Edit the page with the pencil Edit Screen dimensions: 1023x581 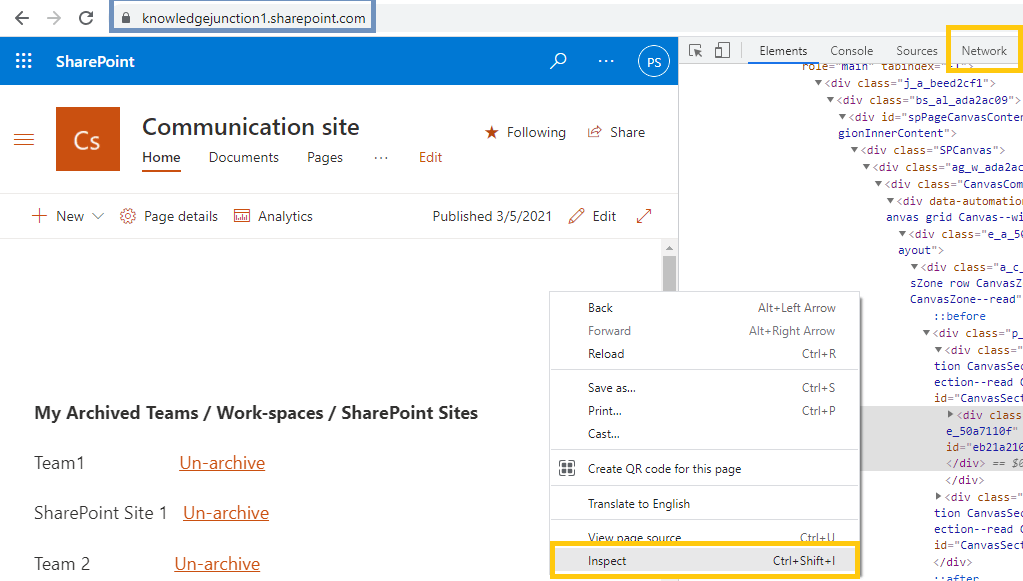[x=592, y=216]
